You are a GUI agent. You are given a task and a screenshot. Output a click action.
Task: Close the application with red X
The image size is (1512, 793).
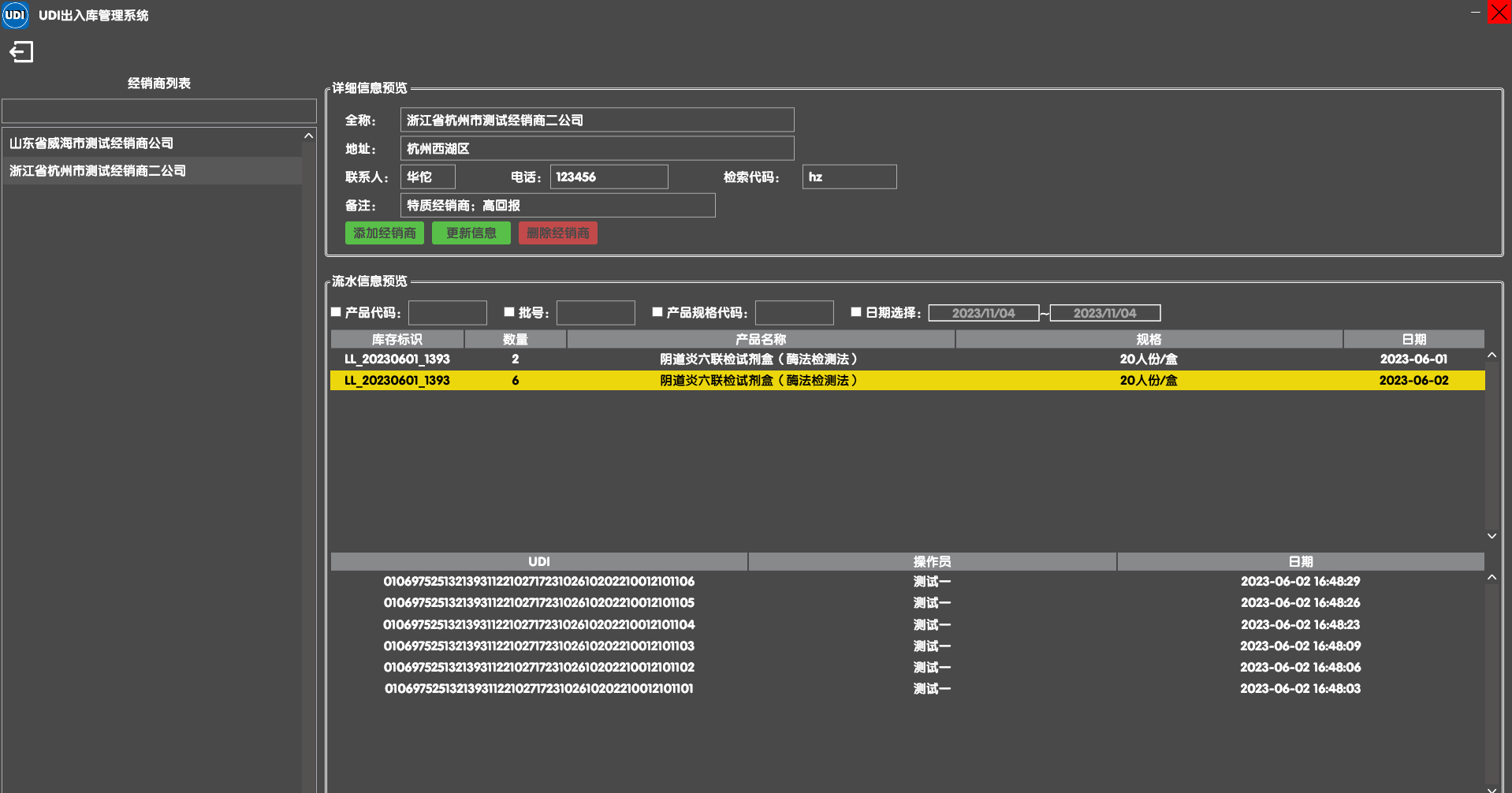pyautogui.click(x=1499, y=12)
